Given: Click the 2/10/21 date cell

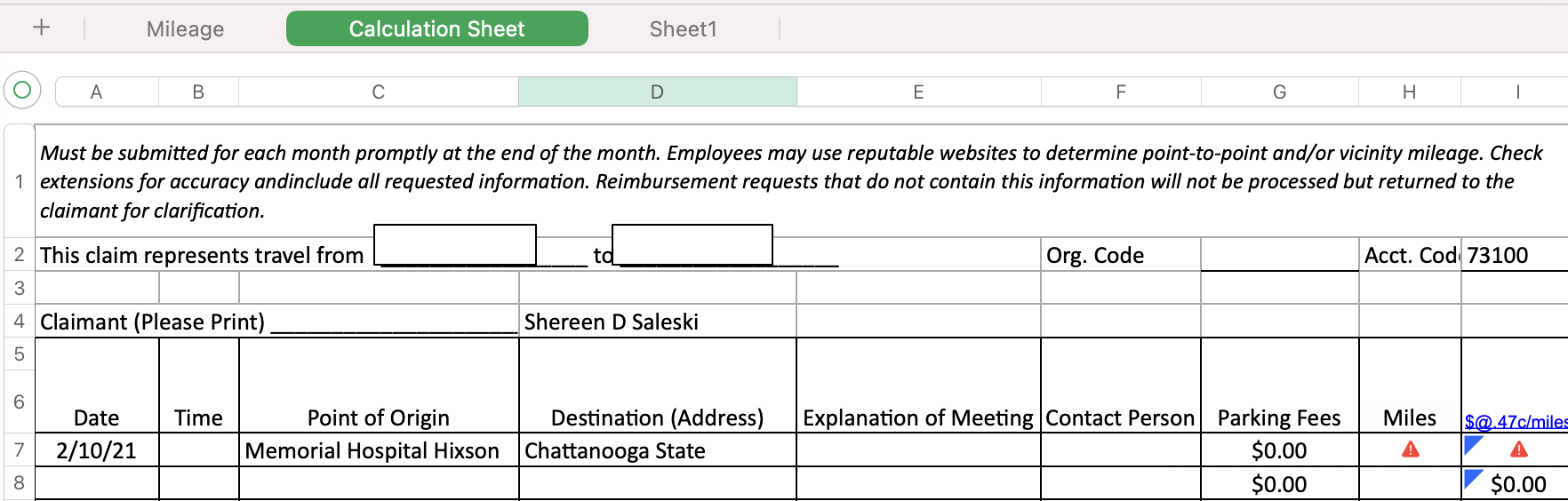Looking at the screenshot, I should pos(96,450).
